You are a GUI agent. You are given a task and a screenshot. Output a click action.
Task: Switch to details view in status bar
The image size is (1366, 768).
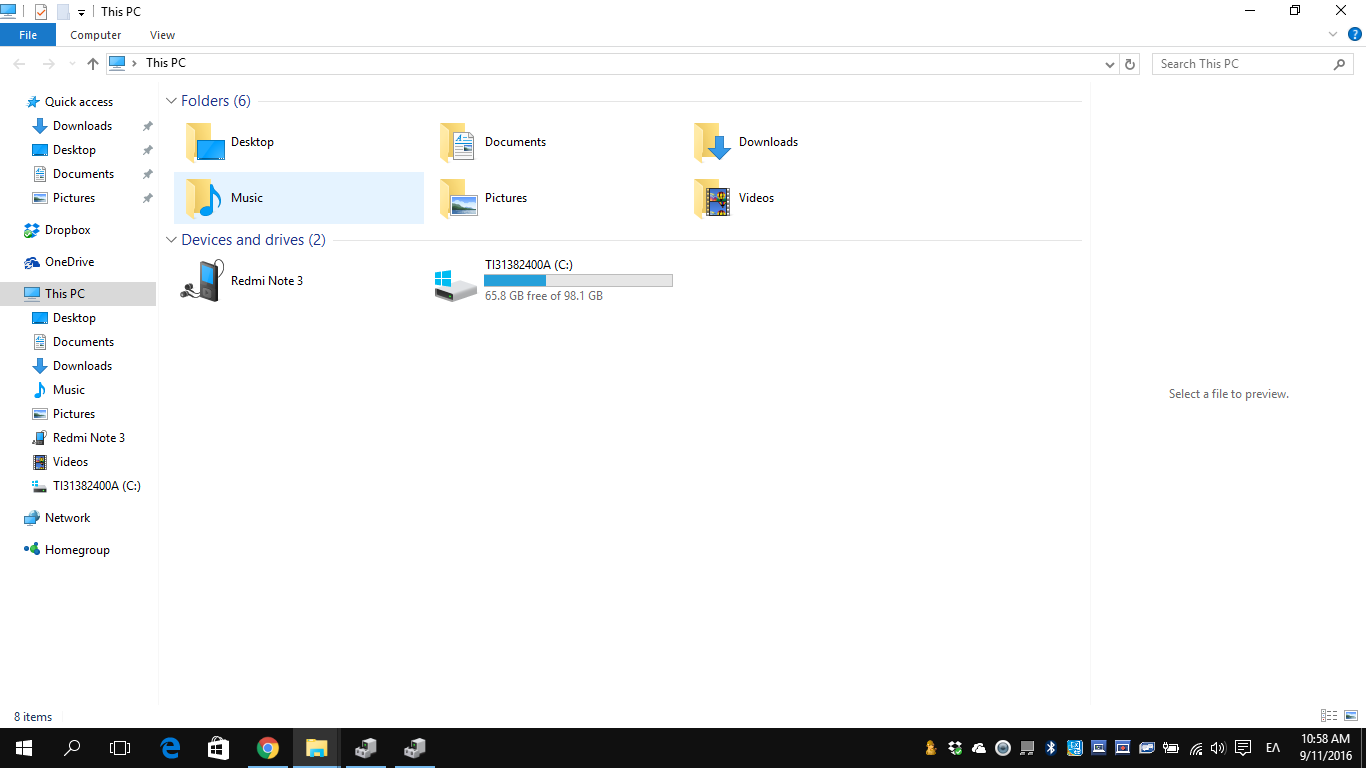(x=1329, y=716)
